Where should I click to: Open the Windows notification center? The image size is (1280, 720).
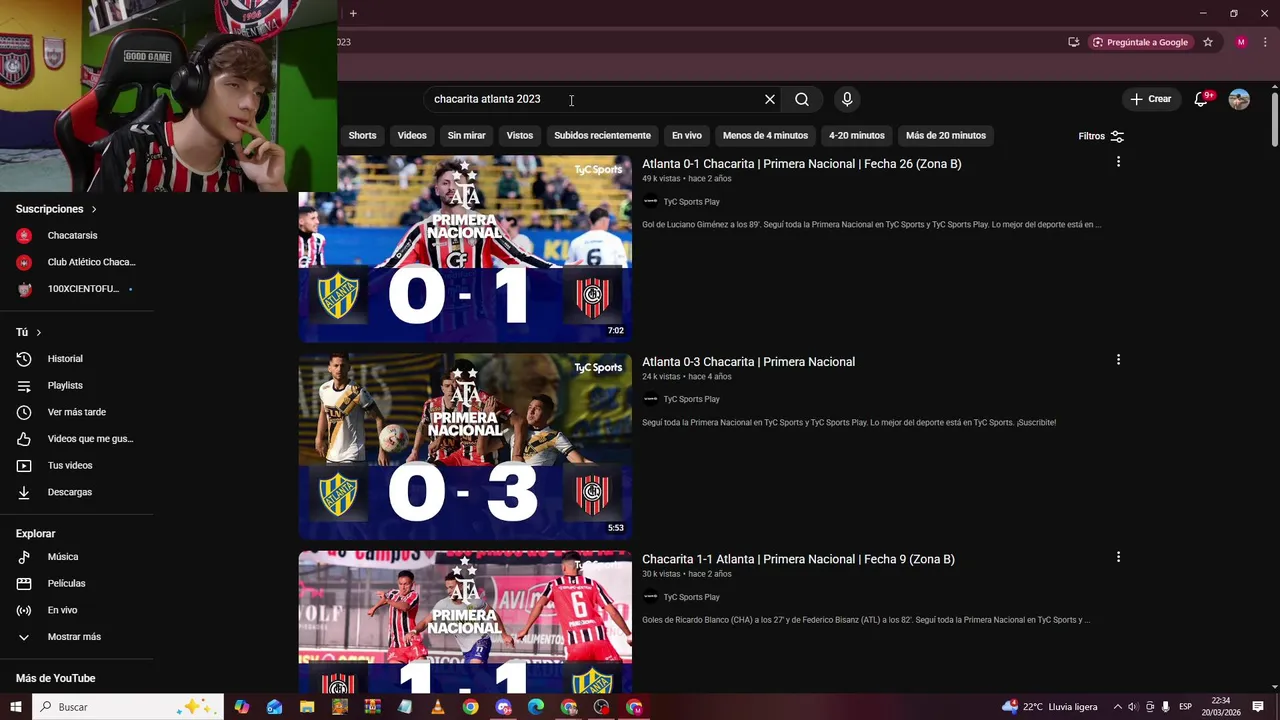coord(1258,707)
